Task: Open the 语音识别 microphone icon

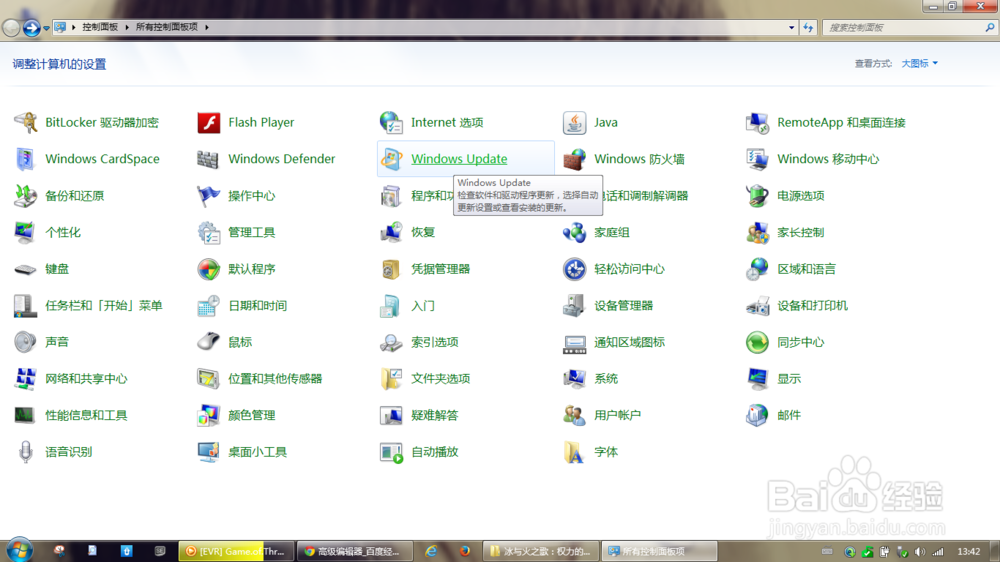Action: point(26,452)
